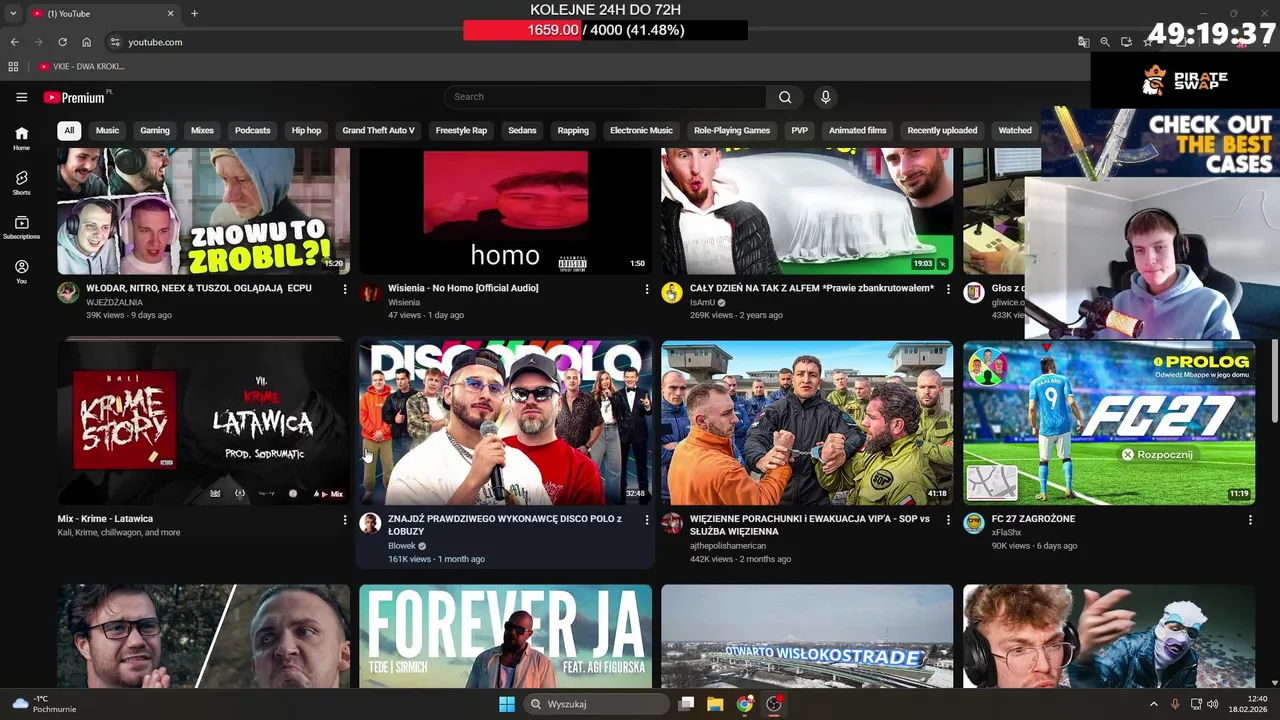Click the WJEZDŻALNIA channel avatar
The height and width of the screenshot is (720, 1280).
pos(68,292)
